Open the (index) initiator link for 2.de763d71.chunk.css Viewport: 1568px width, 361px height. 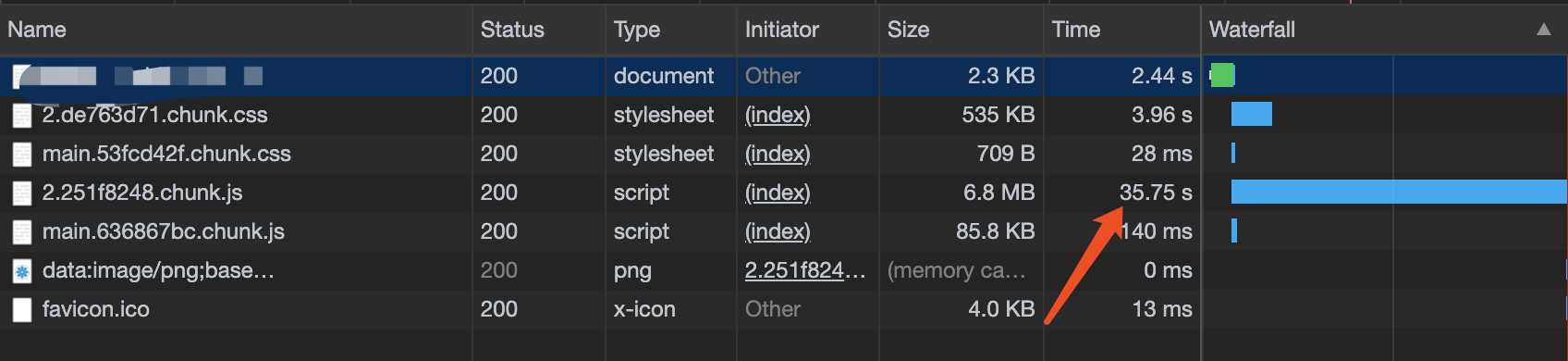coord(778,115)
